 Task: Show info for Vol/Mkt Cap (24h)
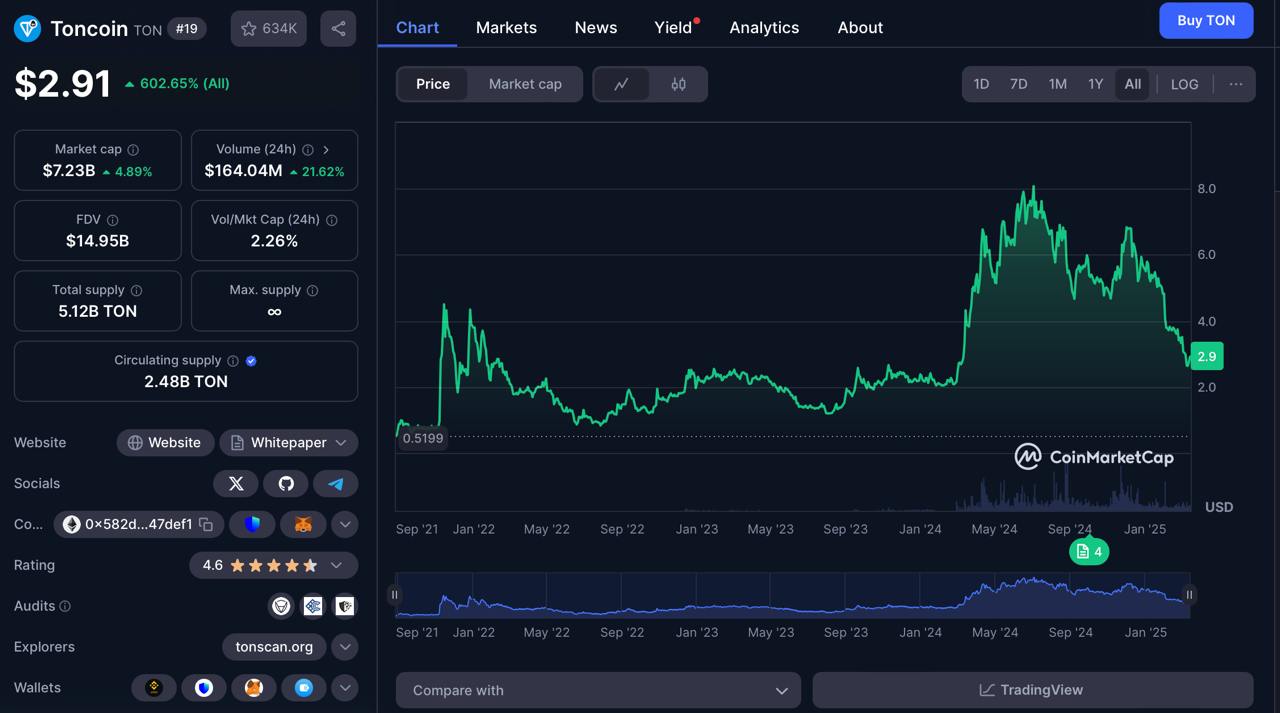click(332, 220)
